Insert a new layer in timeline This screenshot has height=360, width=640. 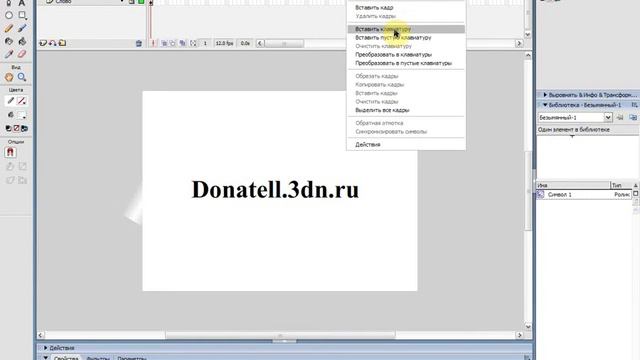pos(43,43)
